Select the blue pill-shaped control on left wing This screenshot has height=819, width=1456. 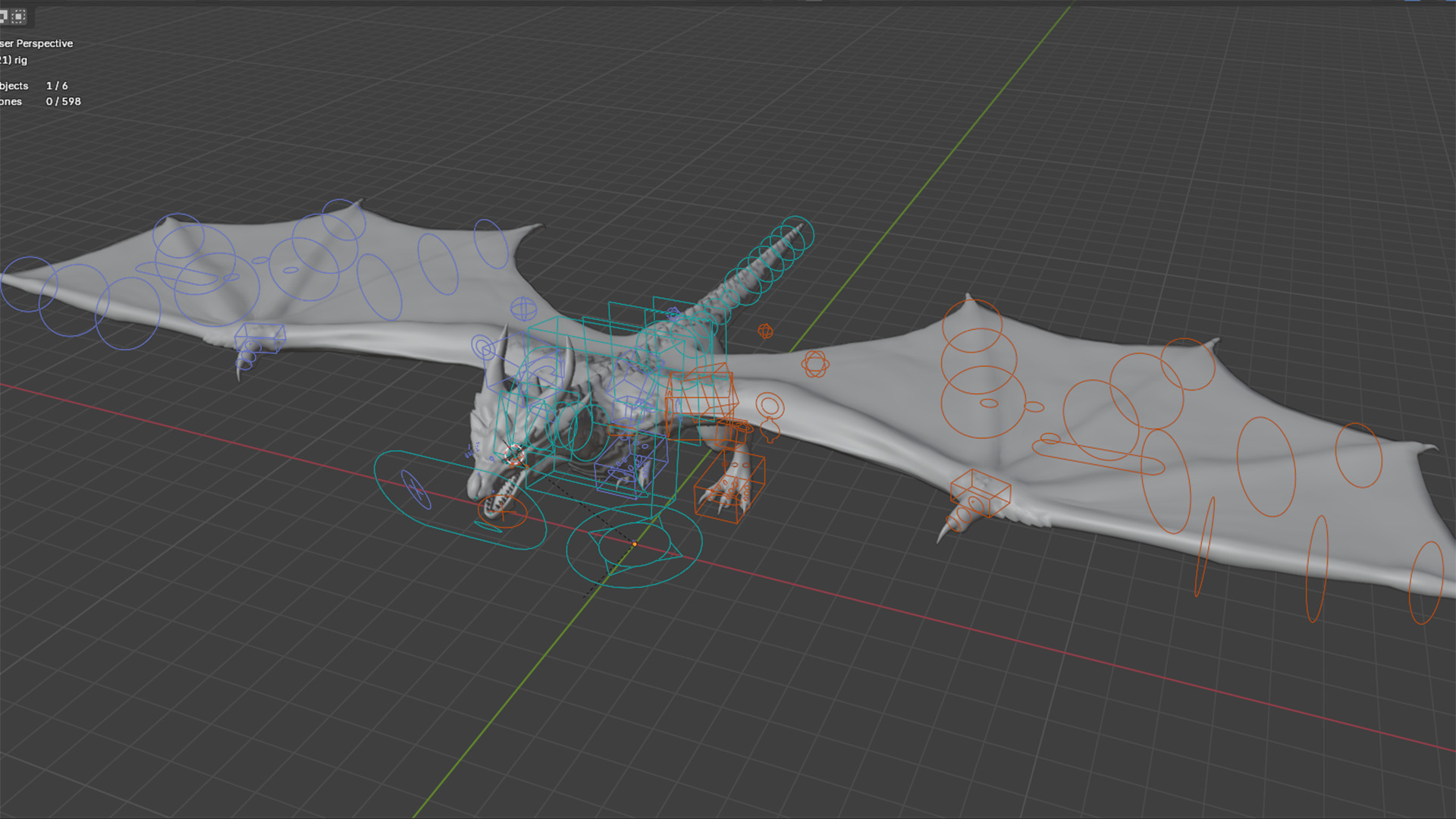tap(176, 275)
